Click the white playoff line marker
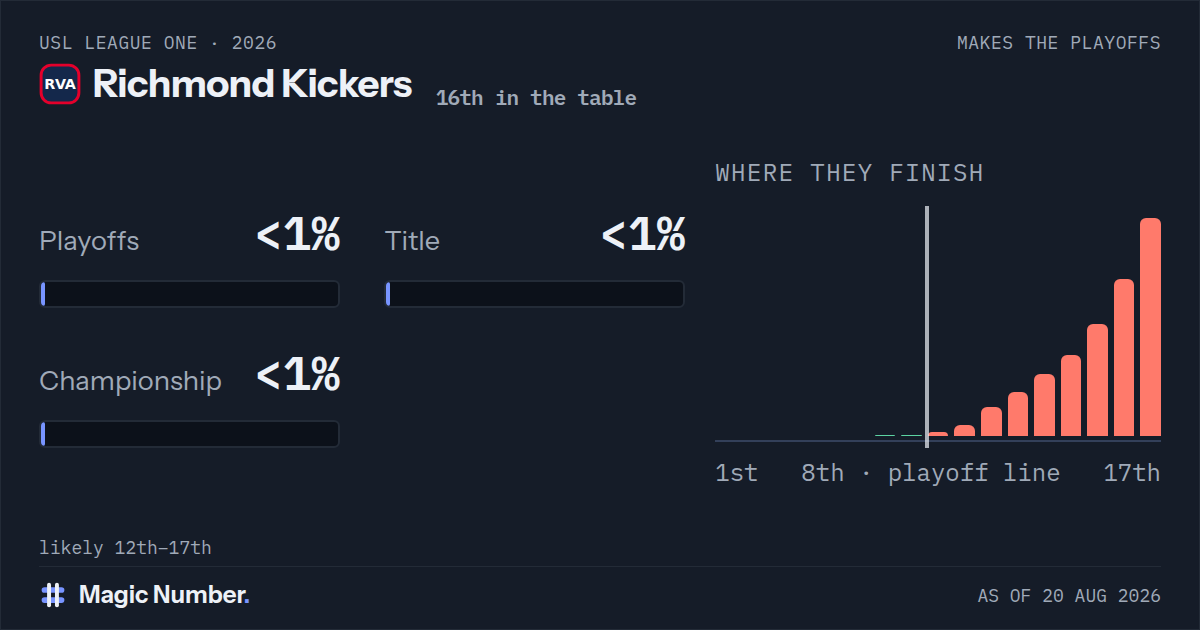 coord(927,322)
